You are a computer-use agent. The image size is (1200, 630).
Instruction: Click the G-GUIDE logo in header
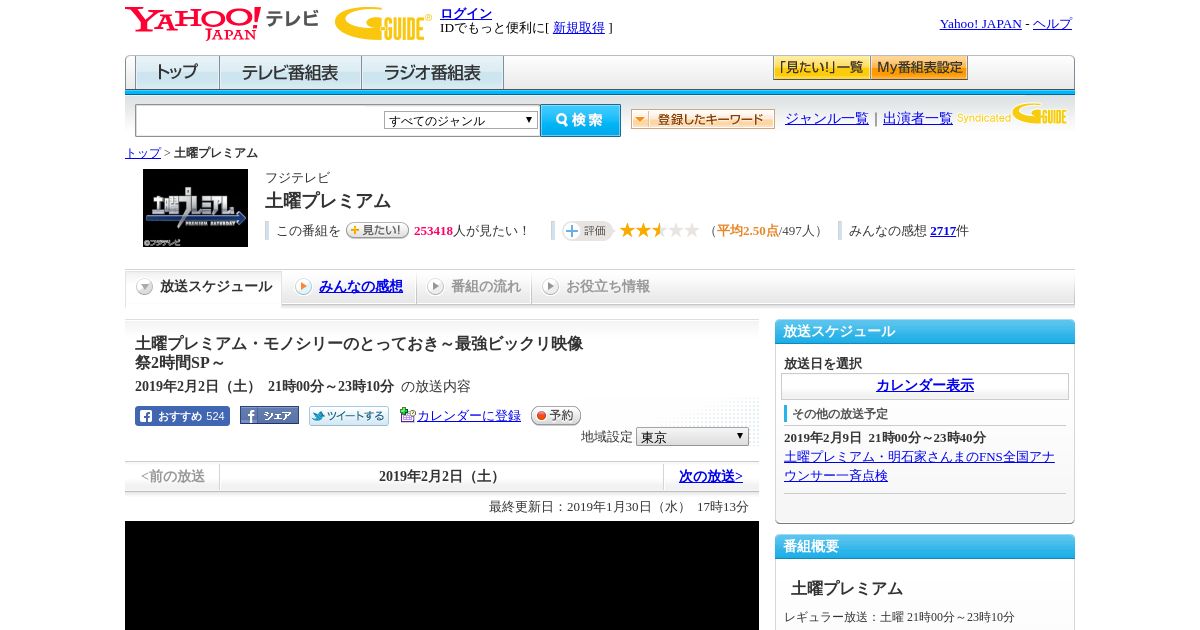(x=383, y=23)
